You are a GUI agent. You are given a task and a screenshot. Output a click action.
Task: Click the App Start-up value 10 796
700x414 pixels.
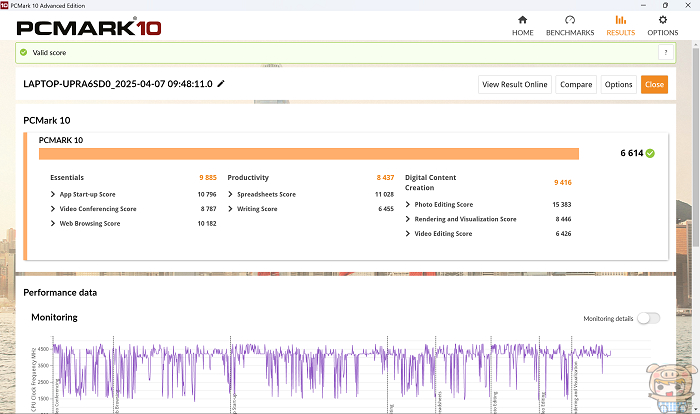point(207,194)
